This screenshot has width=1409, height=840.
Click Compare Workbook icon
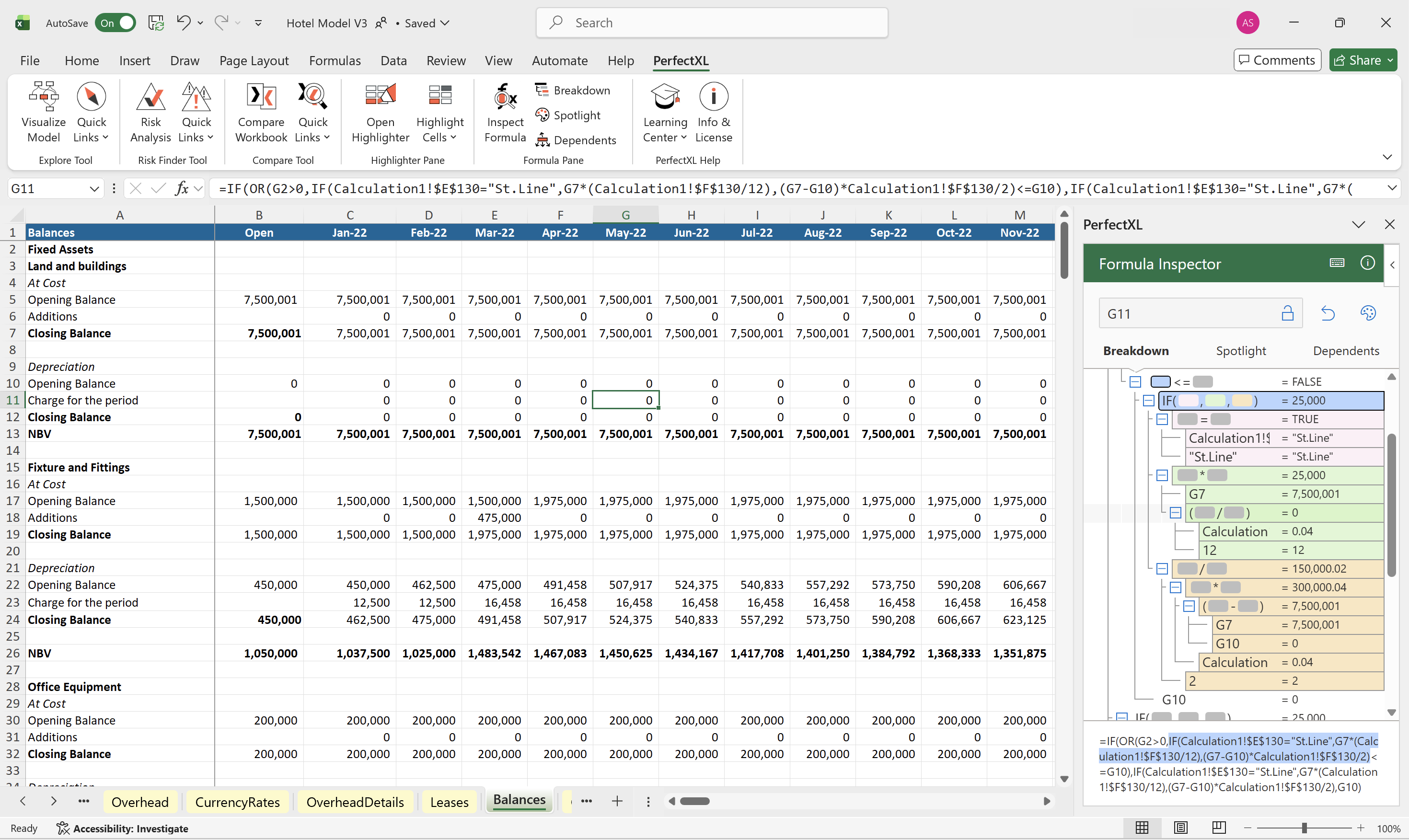click(261, 97)
